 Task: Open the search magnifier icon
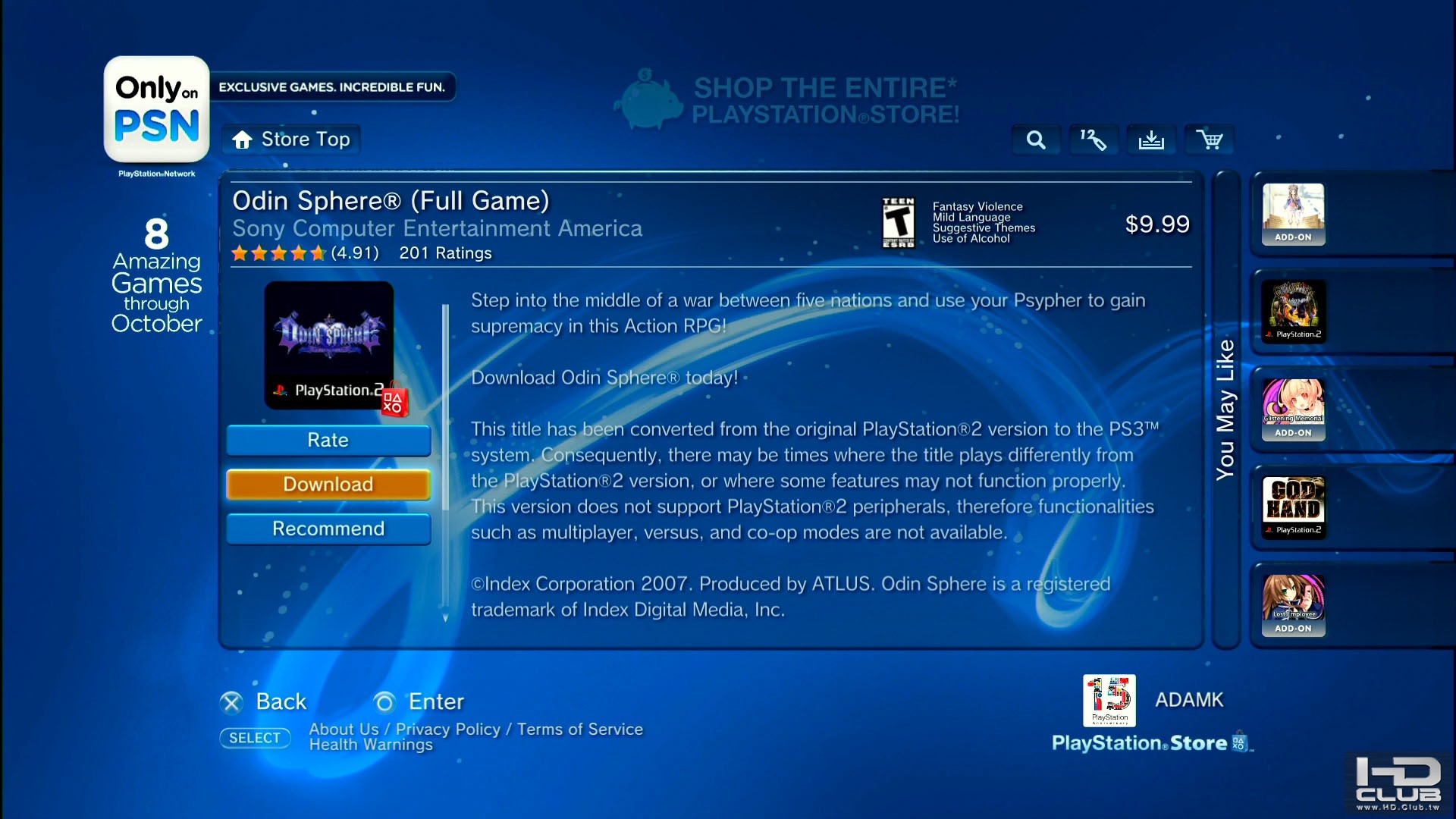point(1036,140)
